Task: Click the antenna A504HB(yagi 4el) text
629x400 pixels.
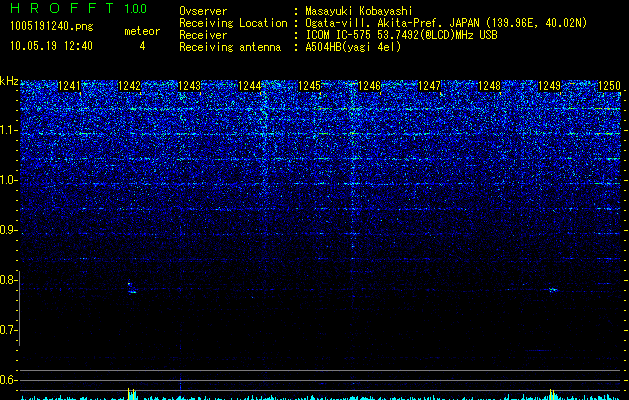Action: pyautogui.click(x=353, y=47)
